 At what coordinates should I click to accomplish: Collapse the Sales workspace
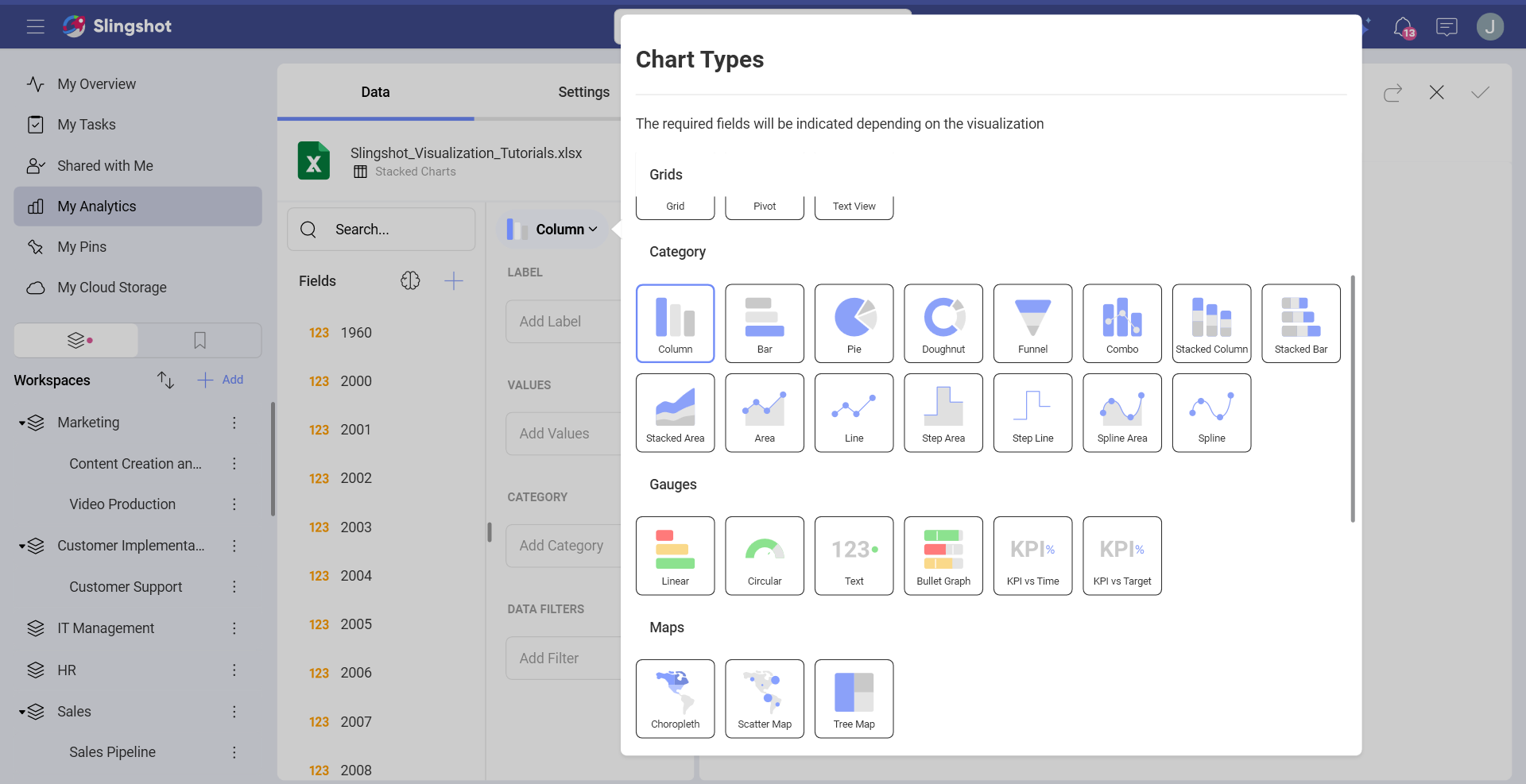tap(22, 712)
